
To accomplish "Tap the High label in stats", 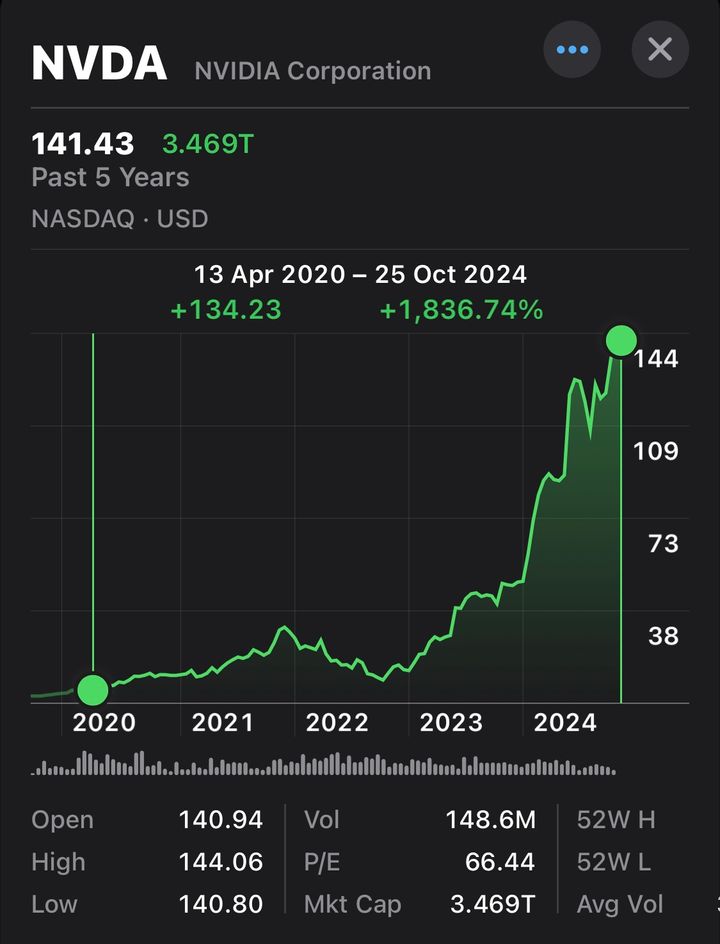I will click(x=58, y=862).
